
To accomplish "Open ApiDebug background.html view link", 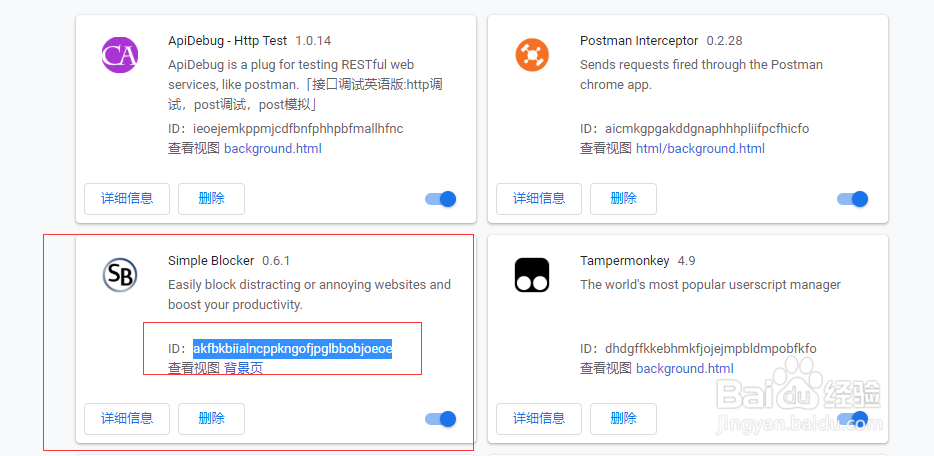I will (x=273, y=148).
